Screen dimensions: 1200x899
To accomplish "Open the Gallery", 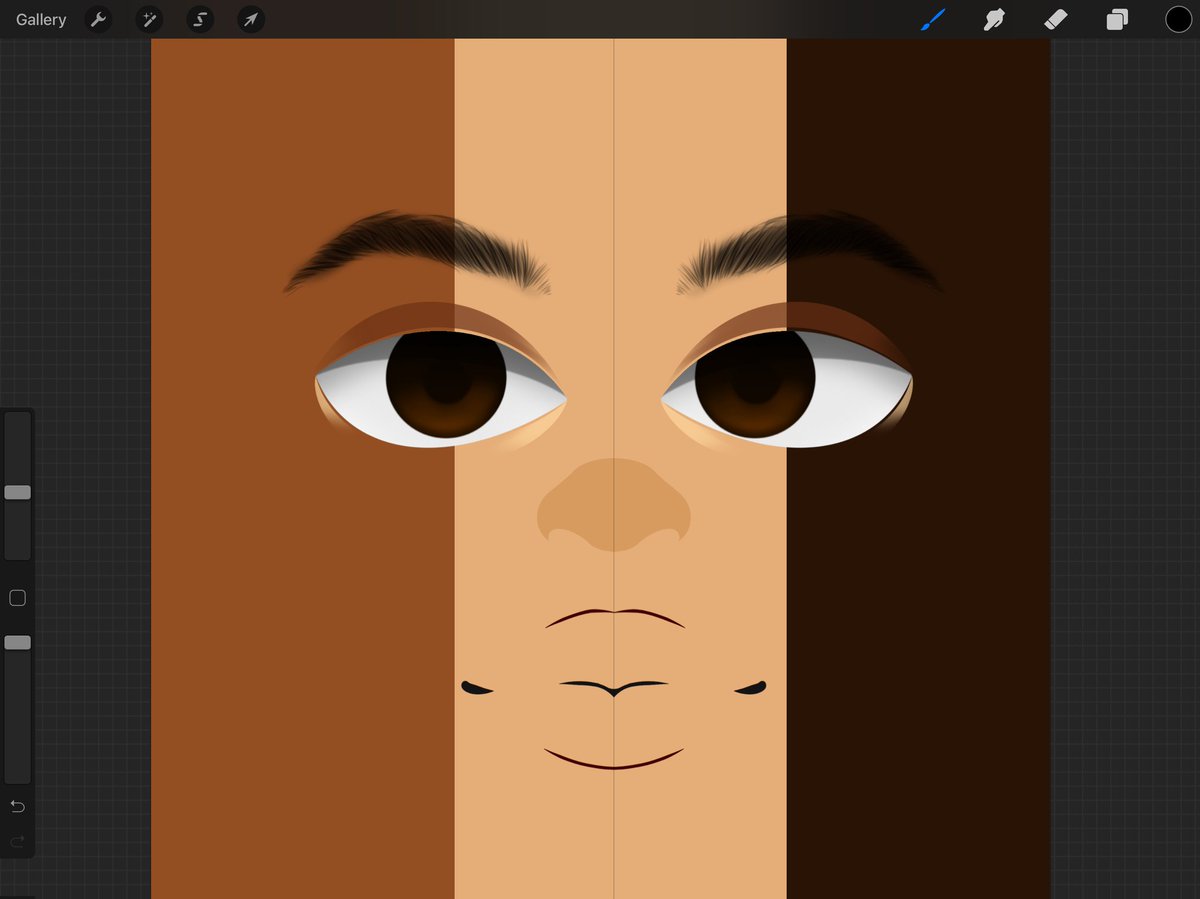I will pos(41,19).
